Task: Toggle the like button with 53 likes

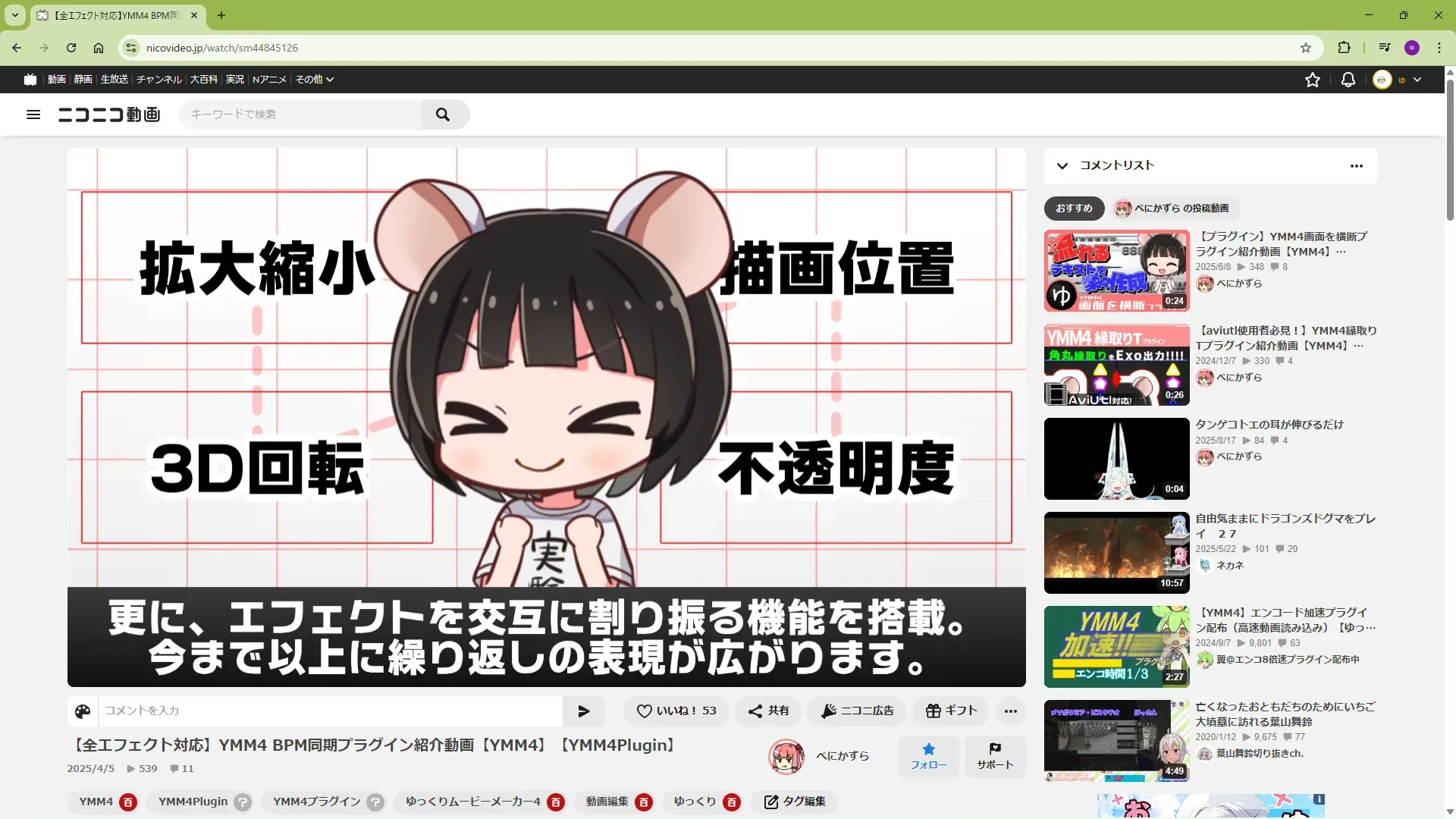Action: pos(676,711)
